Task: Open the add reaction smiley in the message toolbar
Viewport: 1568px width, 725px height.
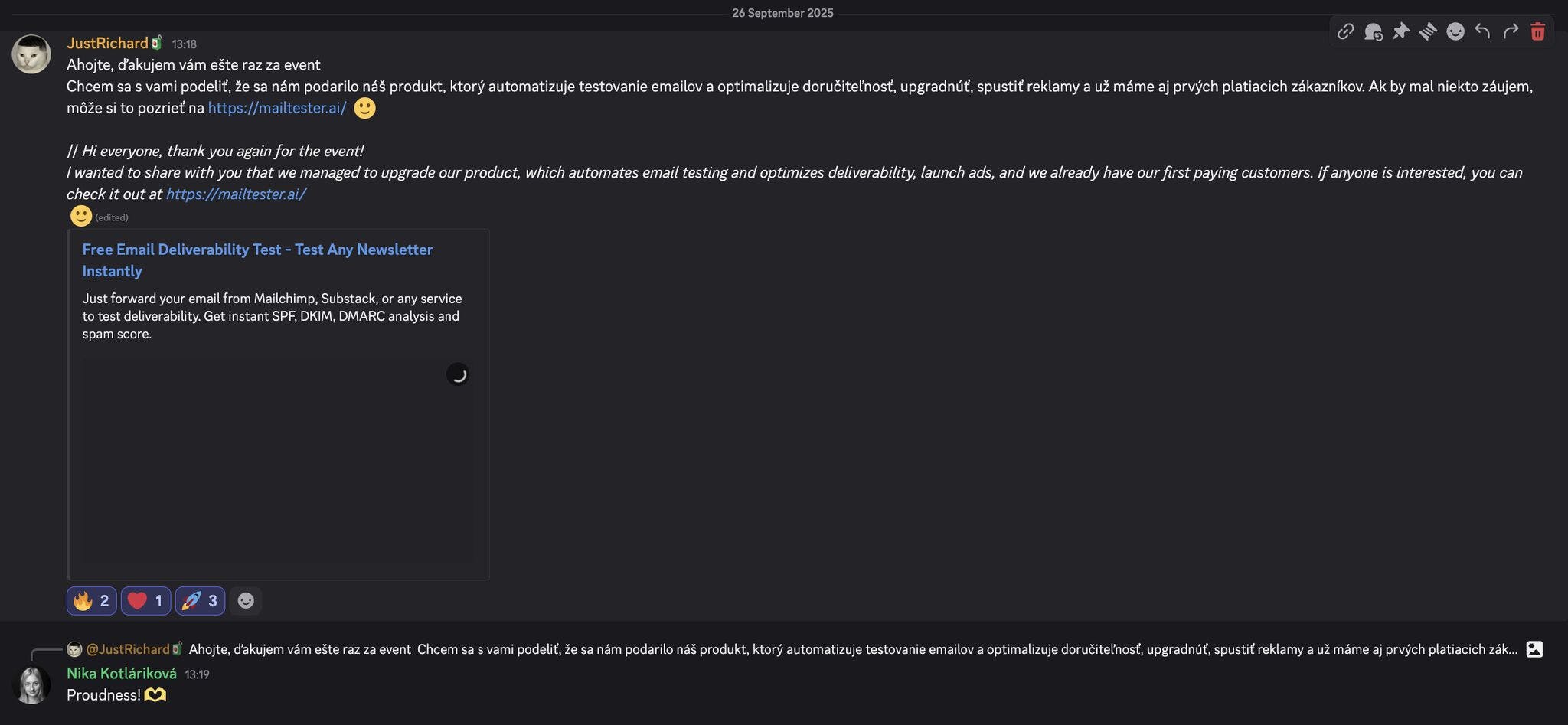Action: (x=1455, y=31)
